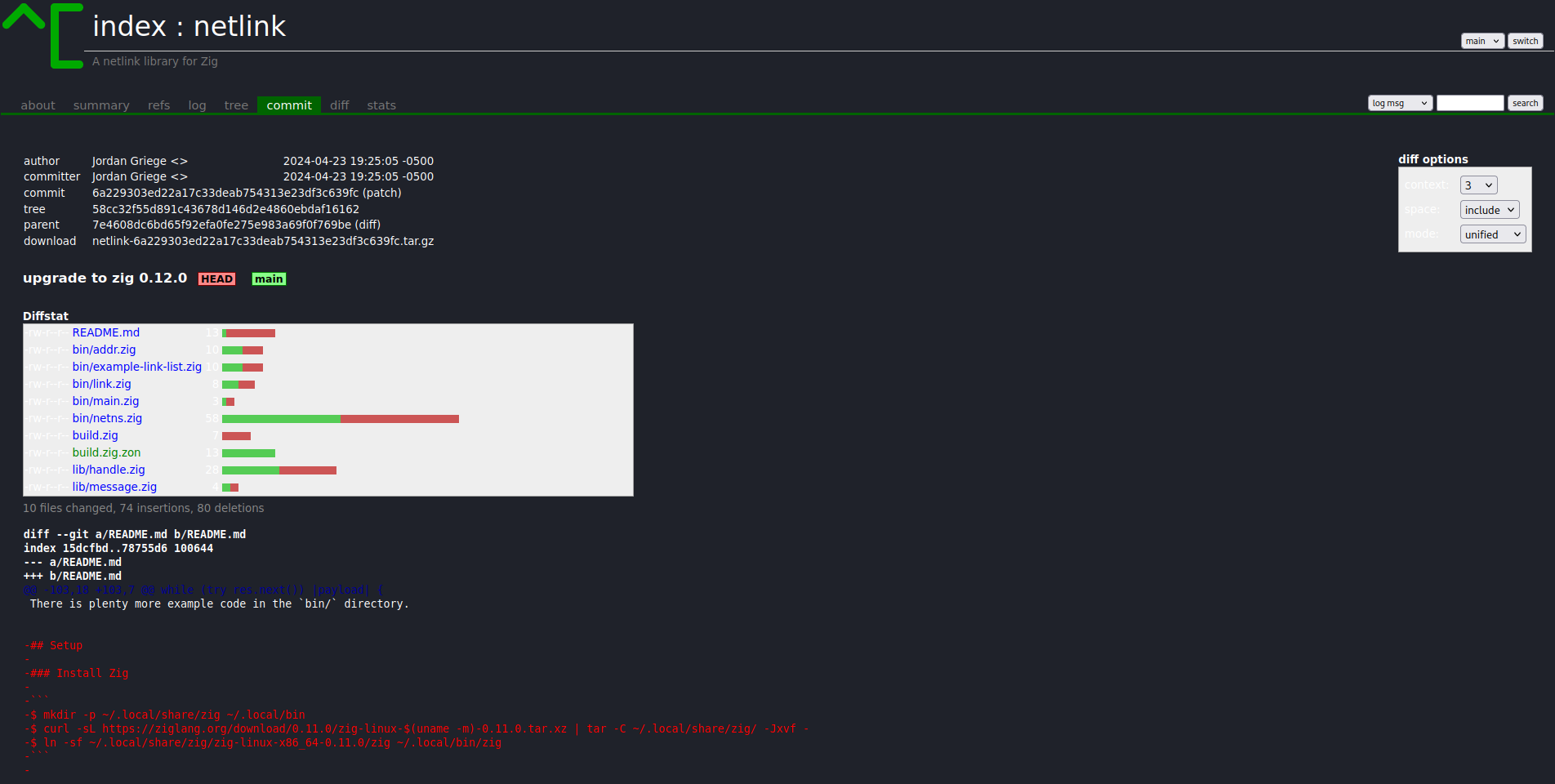The image size is (1555, 784).
Task: Click 'A netlink library for Zig' description
Action: point(155,61)
